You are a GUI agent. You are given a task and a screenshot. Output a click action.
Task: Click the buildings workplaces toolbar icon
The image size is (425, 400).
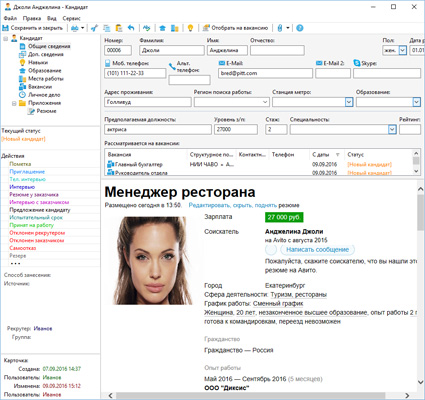pyautogui.click(x=175, y=28)
